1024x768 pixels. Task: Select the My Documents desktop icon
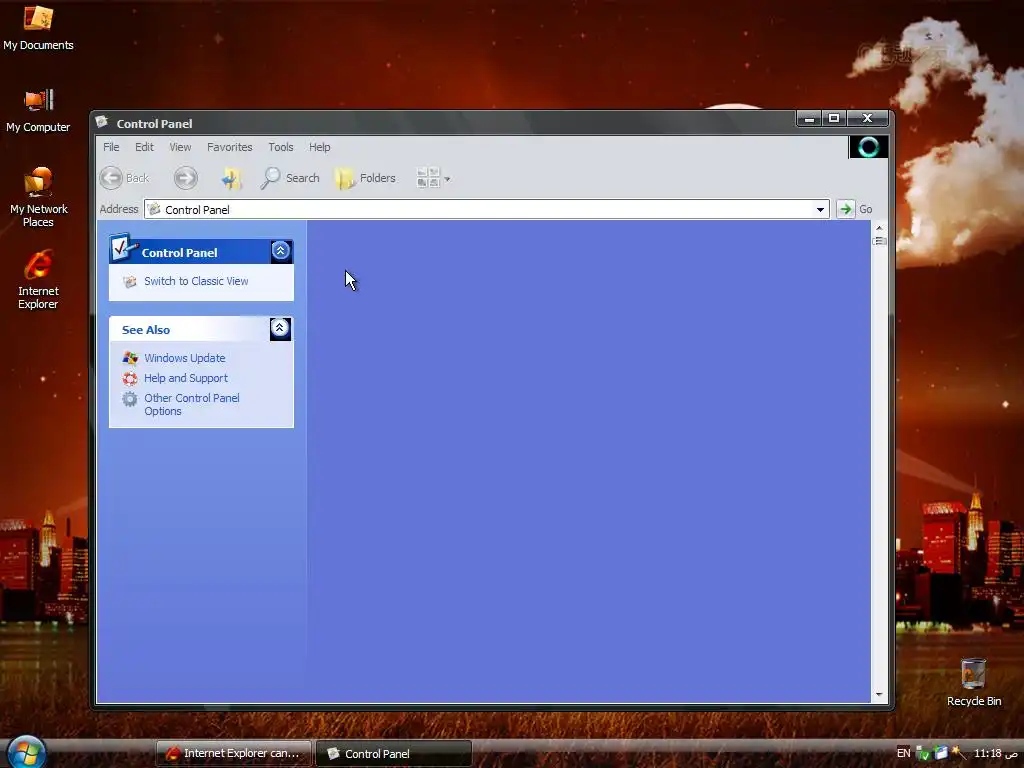[38, 29]
